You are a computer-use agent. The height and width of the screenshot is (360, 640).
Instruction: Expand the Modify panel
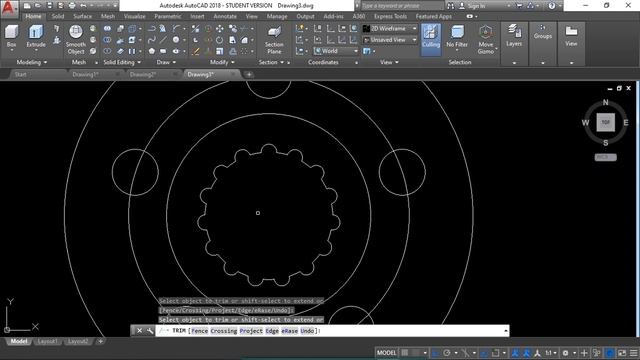[x=222, y=62]
